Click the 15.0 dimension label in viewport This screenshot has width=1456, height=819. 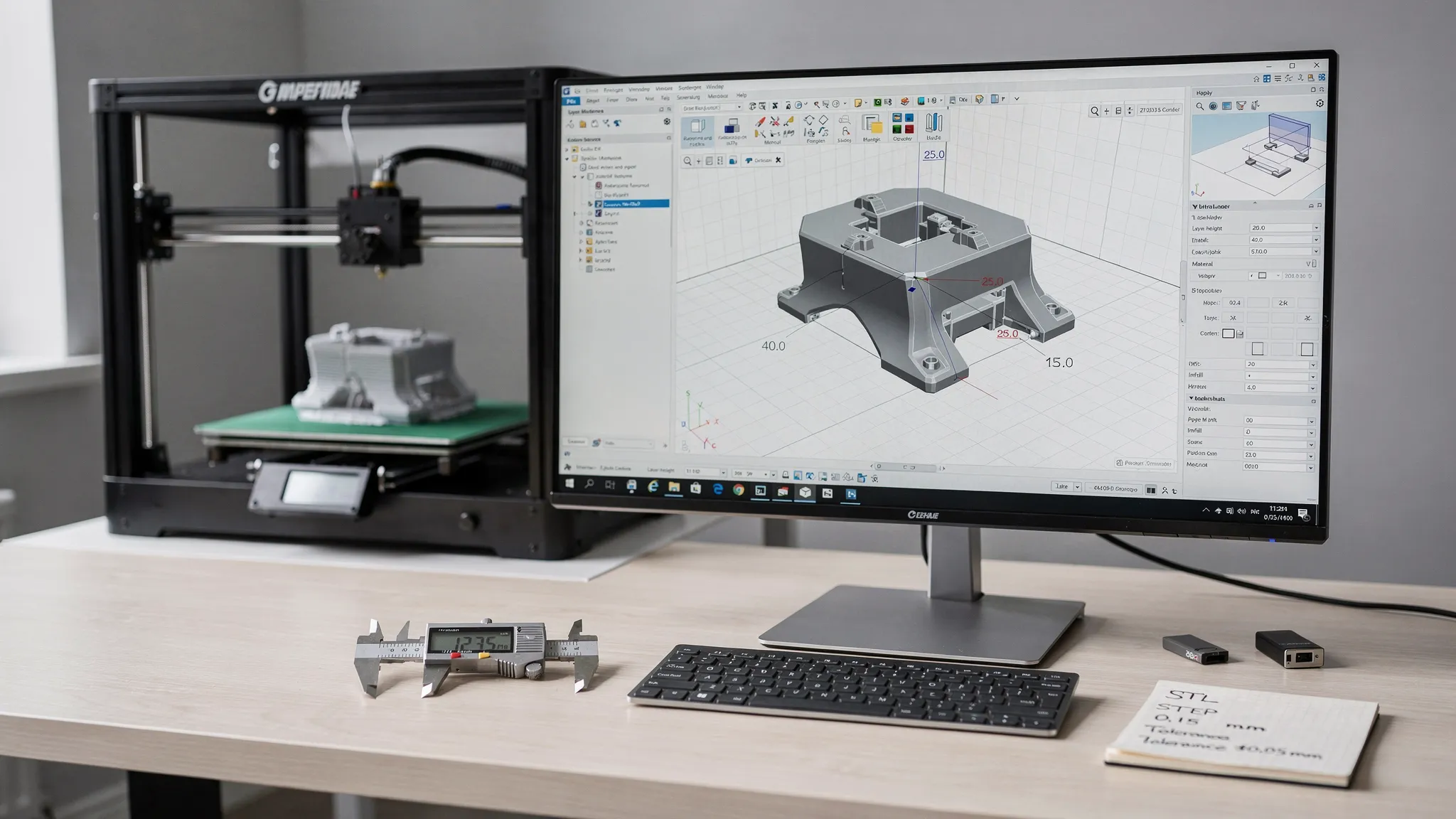click(1059, 363)
